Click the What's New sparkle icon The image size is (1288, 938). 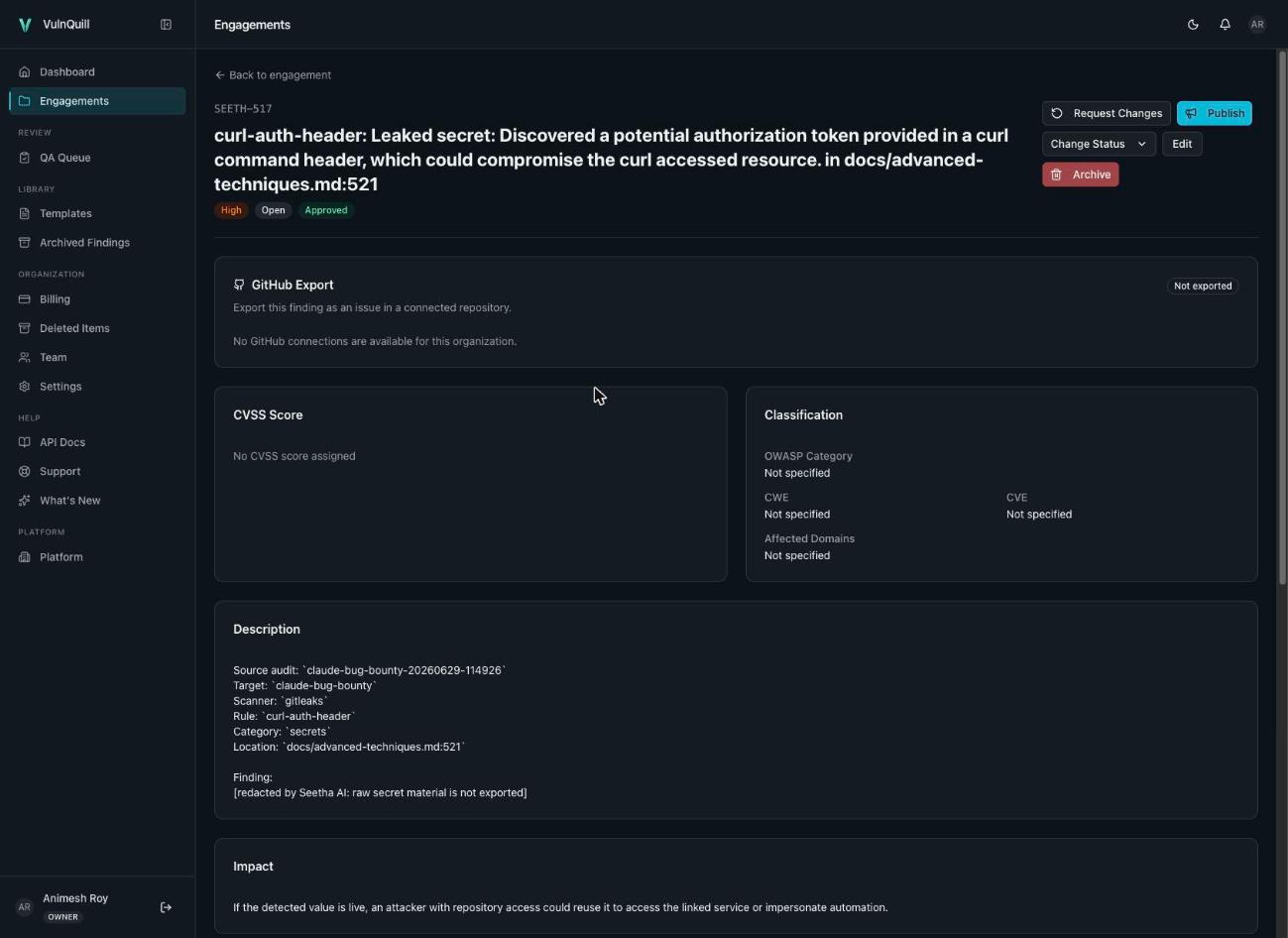(x=25, y=501)
